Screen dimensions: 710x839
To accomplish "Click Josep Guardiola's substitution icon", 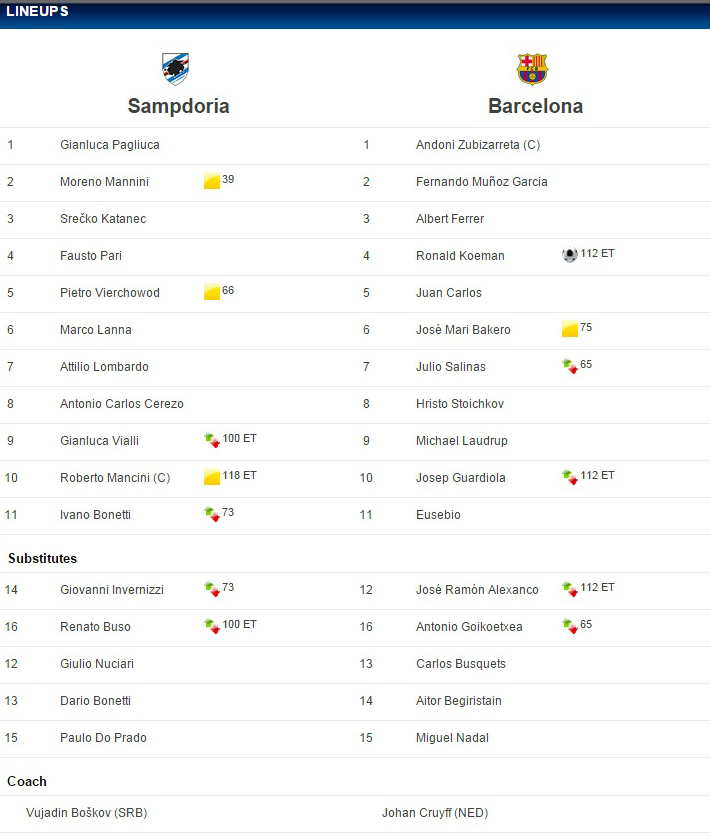I will (x=570, y=477).
